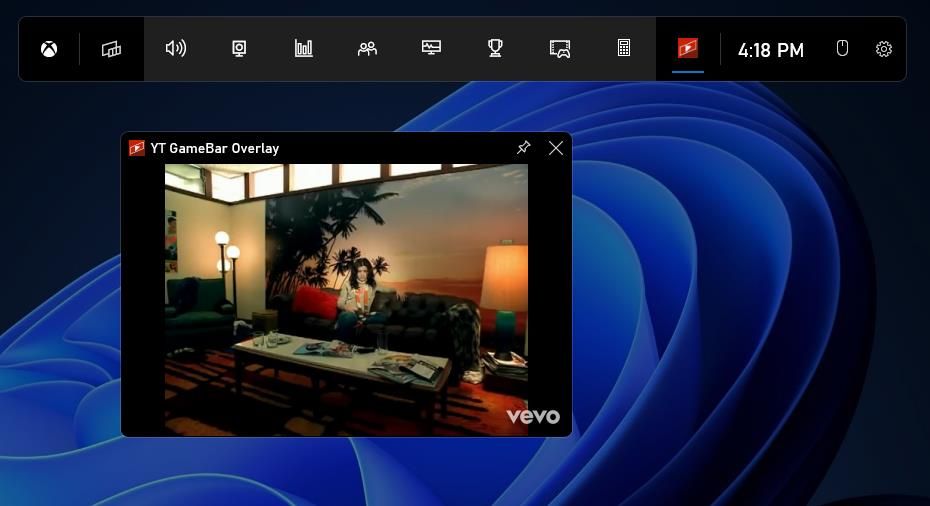Open the Capture widget

coord(239,48)
